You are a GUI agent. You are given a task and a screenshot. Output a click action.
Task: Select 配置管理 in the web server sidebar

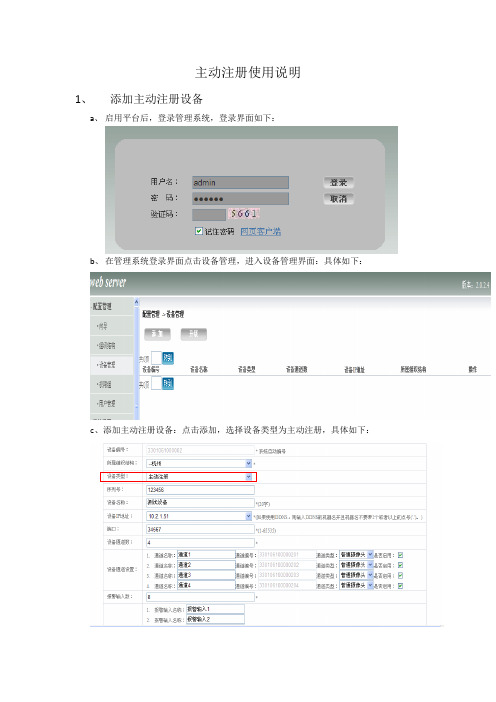click(x=102, y=306)
